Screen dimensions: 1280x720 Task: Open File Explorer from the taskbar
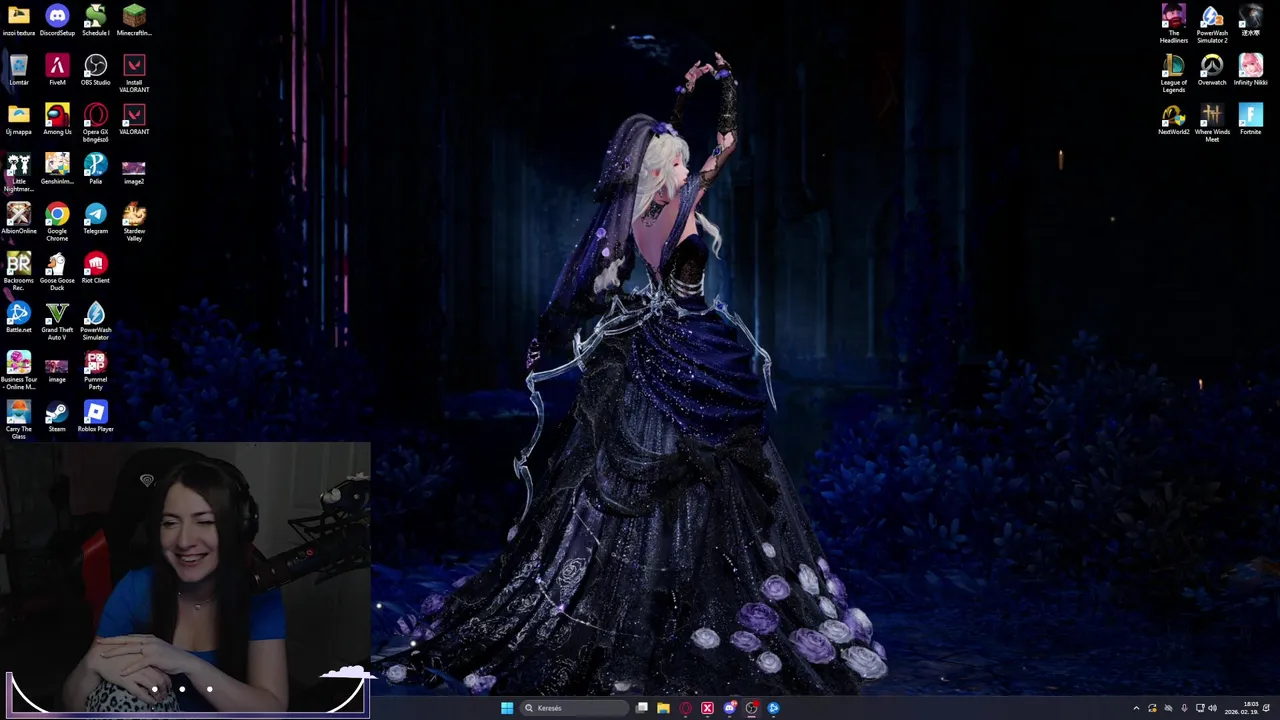pyautogui.click(x=663, y=708)
